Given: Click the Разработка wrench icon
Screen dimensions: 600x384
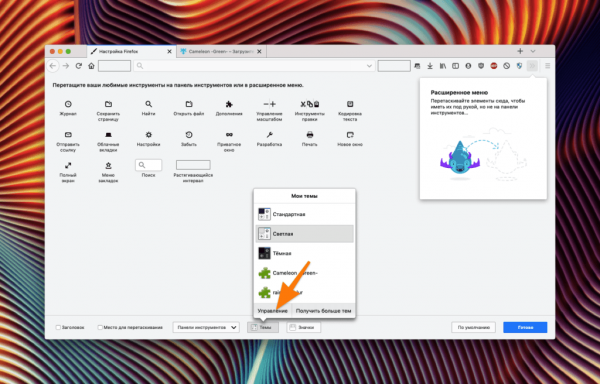Looking at the screenshot, I should click(x=269, y=135).
